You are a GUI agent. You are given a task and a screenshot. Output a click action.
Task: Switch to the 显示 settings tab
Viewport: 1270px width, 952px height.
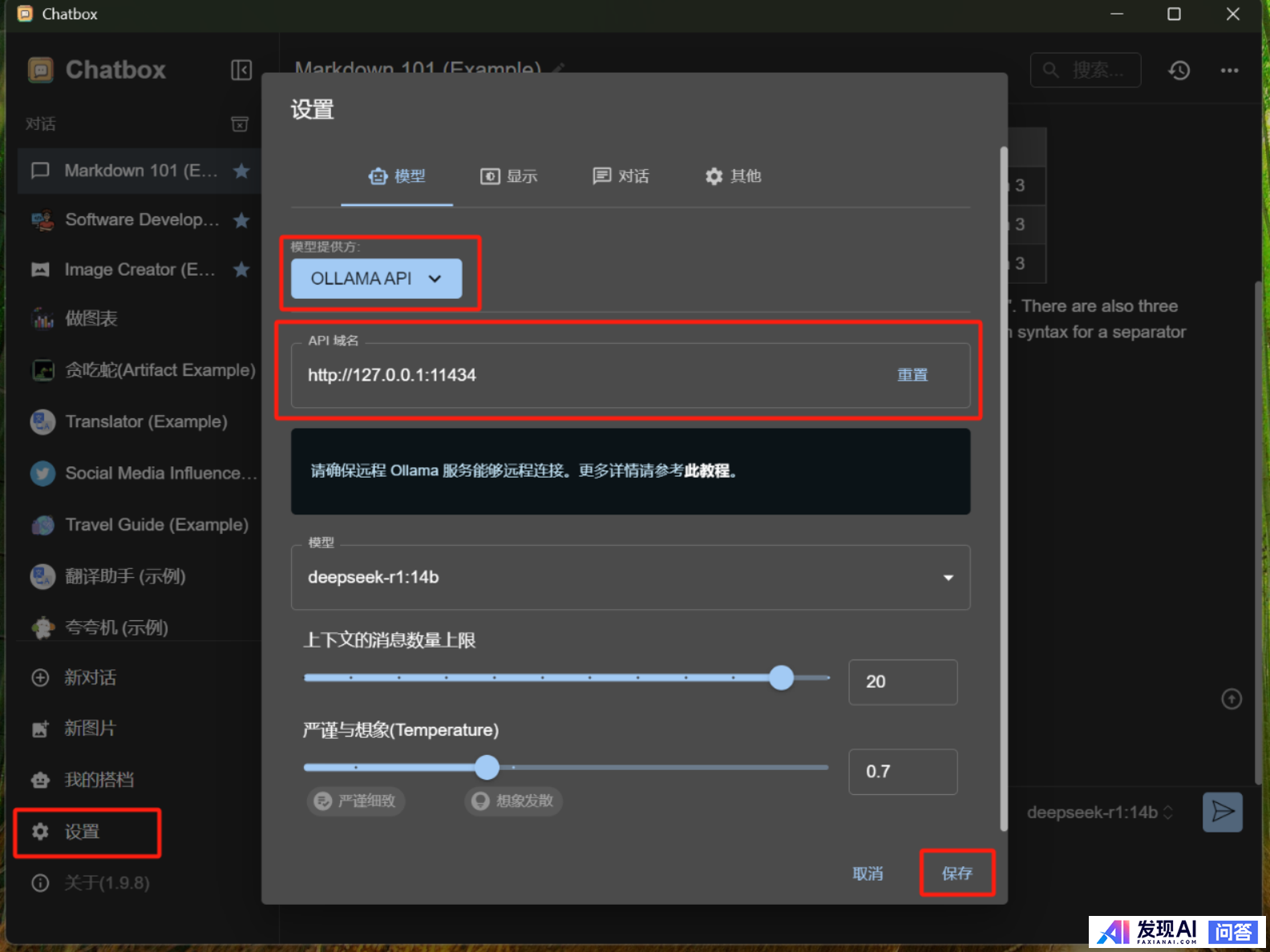[x=509, y=176]
